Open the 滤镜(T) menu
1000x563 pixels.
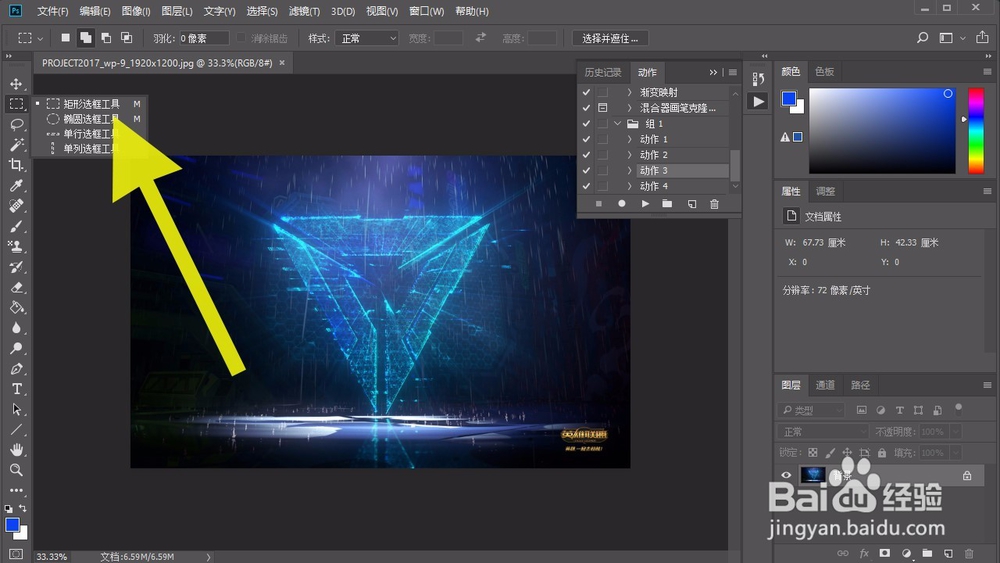pos(304,11)
